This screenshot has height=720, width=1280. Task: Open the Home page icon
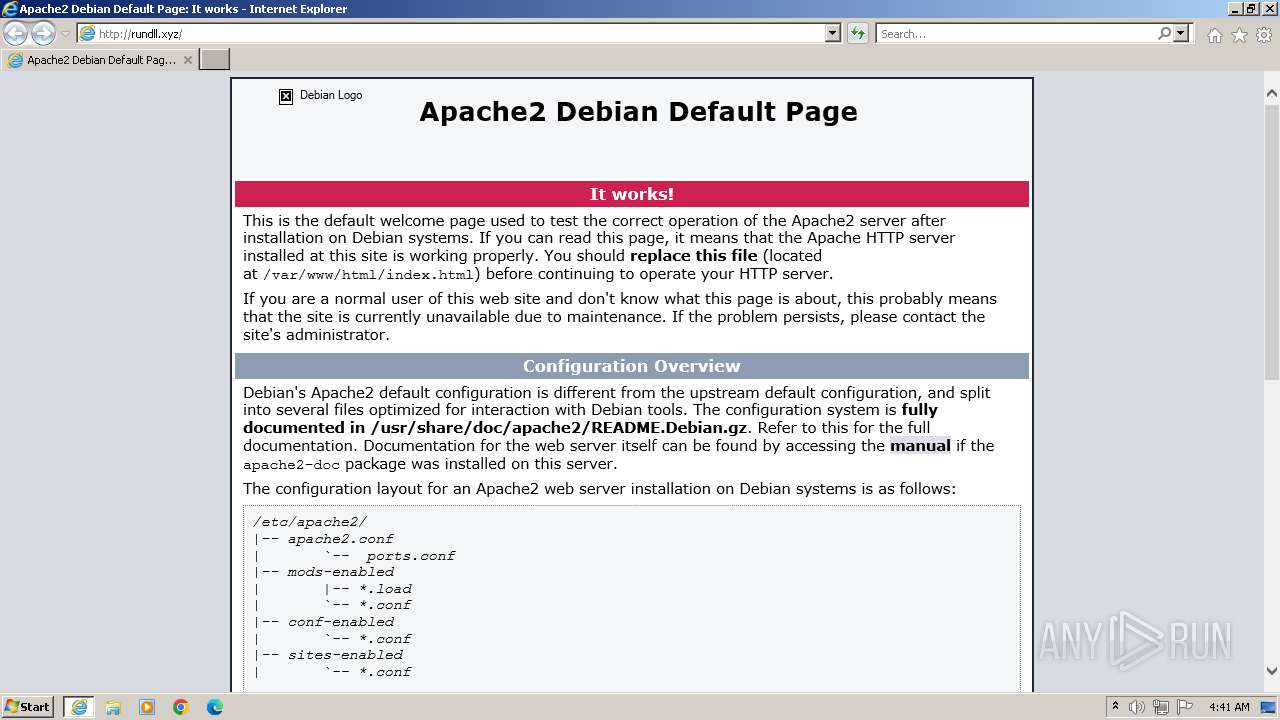point(1214,35)
